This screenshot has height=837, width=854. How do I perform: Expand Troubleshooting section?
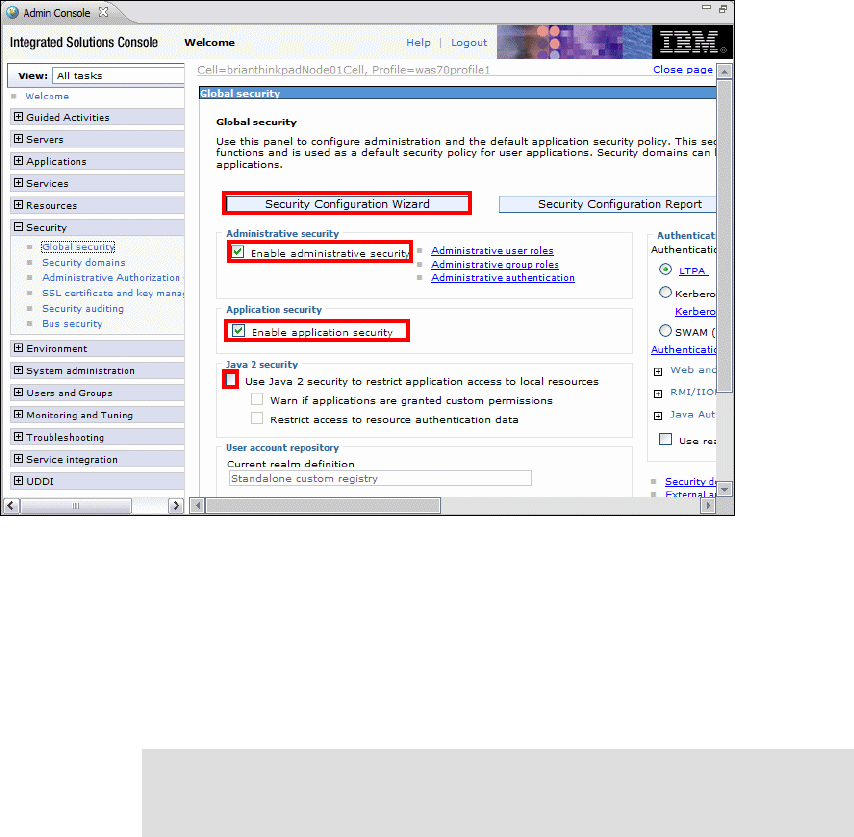19,437
